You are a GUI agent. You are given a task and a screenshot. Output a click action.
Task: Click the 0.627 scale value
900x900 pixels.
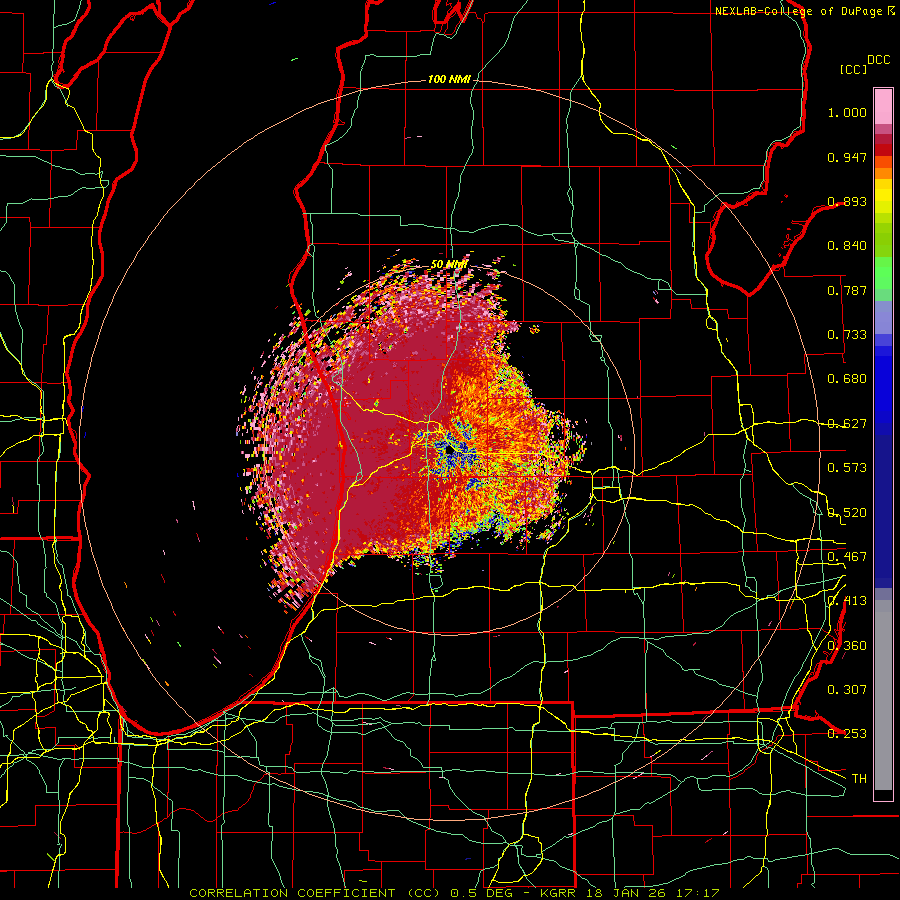click(847, 424)
